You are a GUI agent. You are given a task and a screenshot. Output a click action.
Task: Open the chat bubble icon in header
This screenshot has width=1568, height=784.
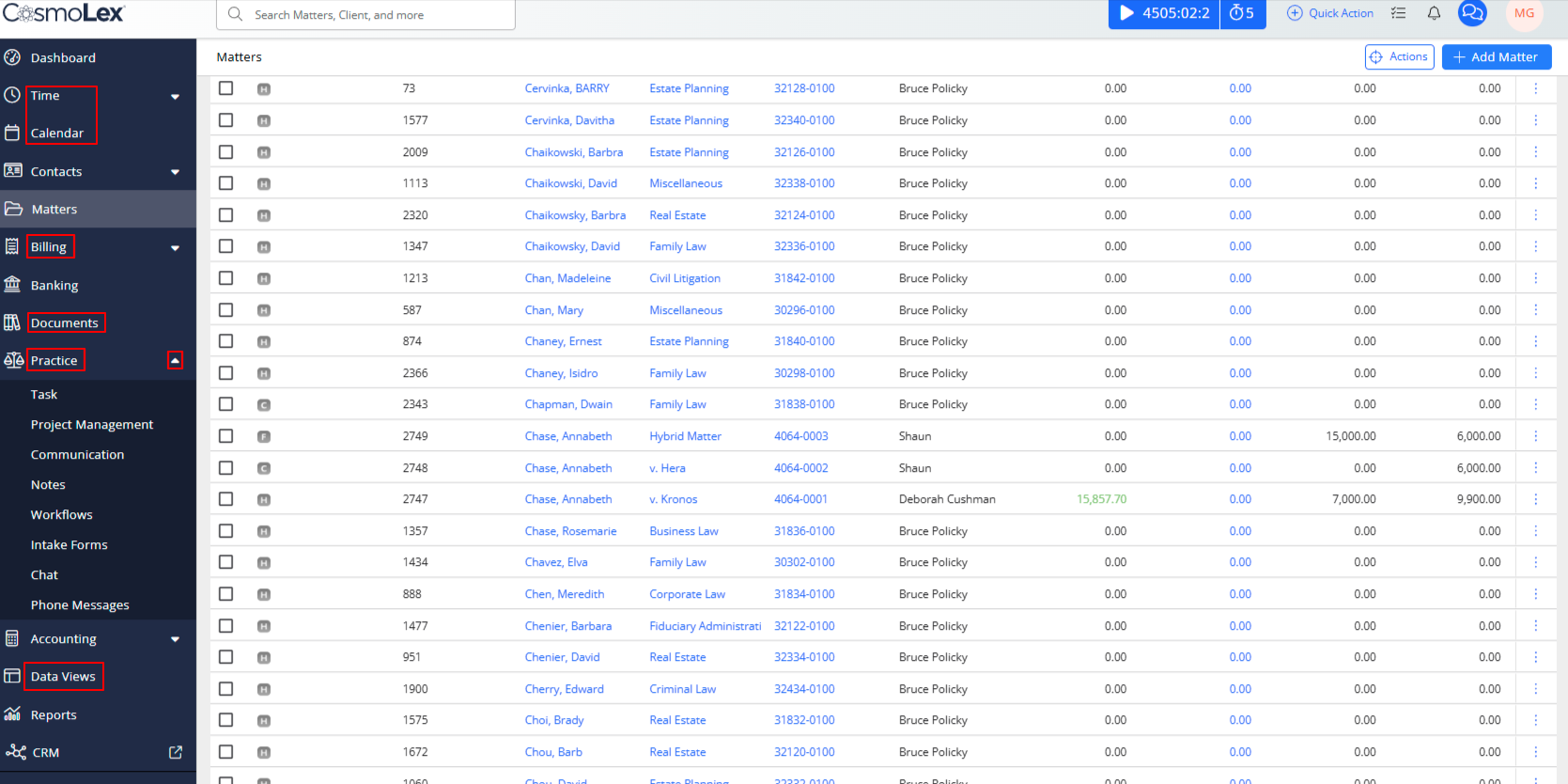[1472, 13]
